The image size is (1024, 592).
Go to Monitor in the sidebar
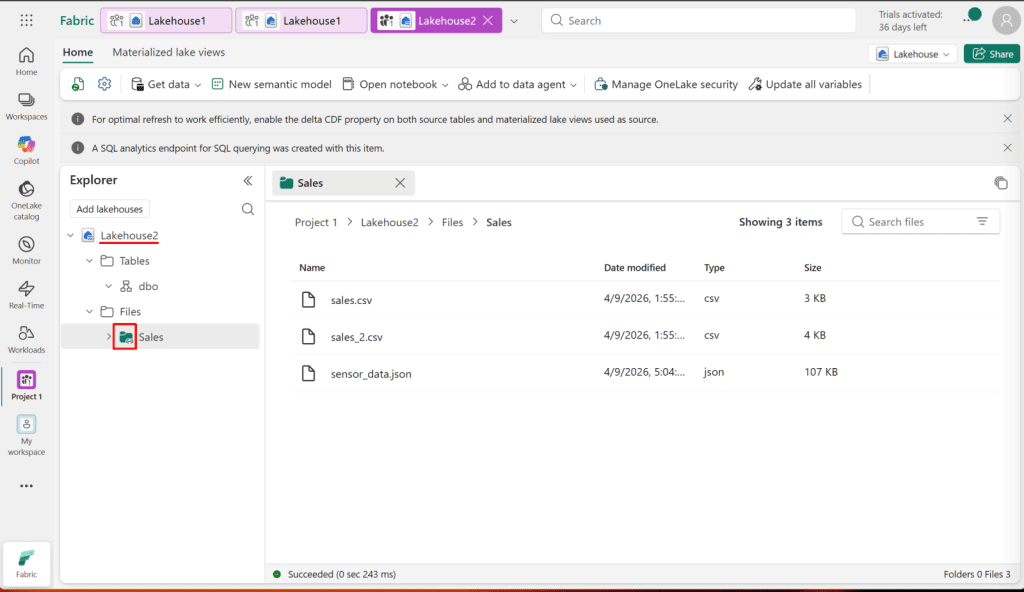pos(26,249)
